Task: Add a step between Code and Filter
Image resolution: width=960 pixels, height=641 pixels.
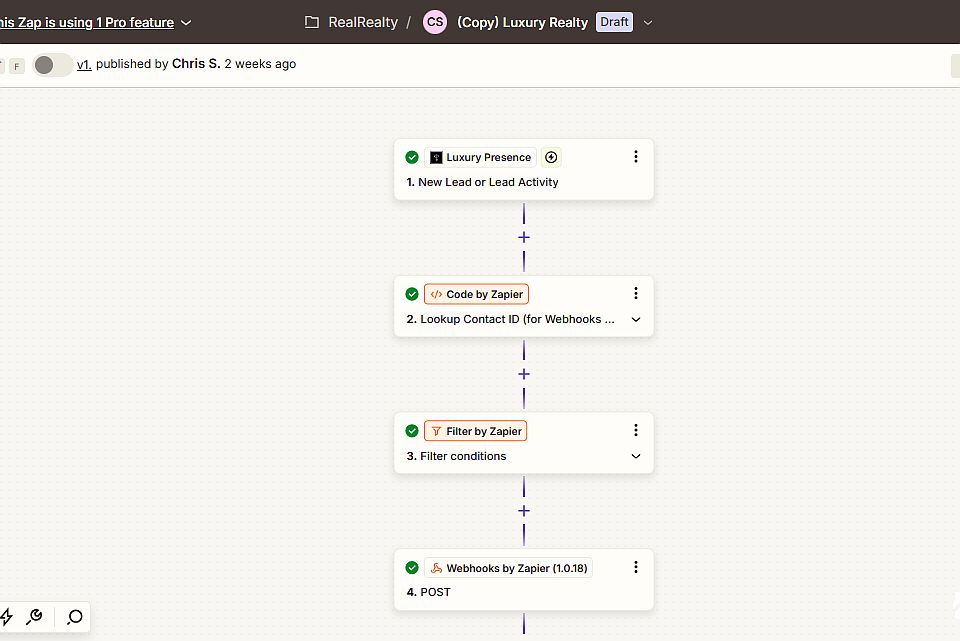Action: (524, 374)
